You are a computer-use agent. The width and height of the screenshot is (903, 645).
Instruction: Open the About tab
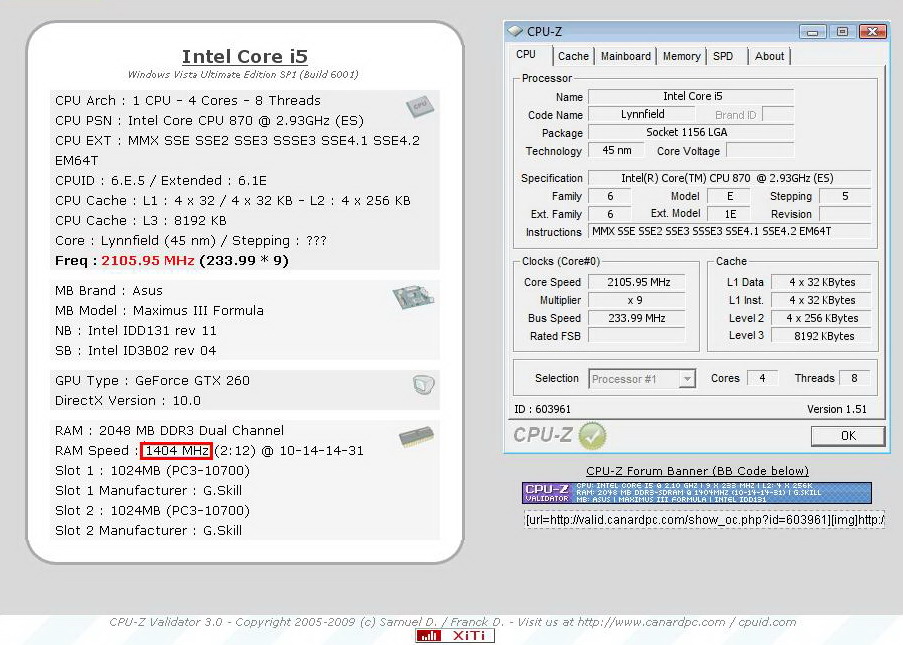coord(769,56)
